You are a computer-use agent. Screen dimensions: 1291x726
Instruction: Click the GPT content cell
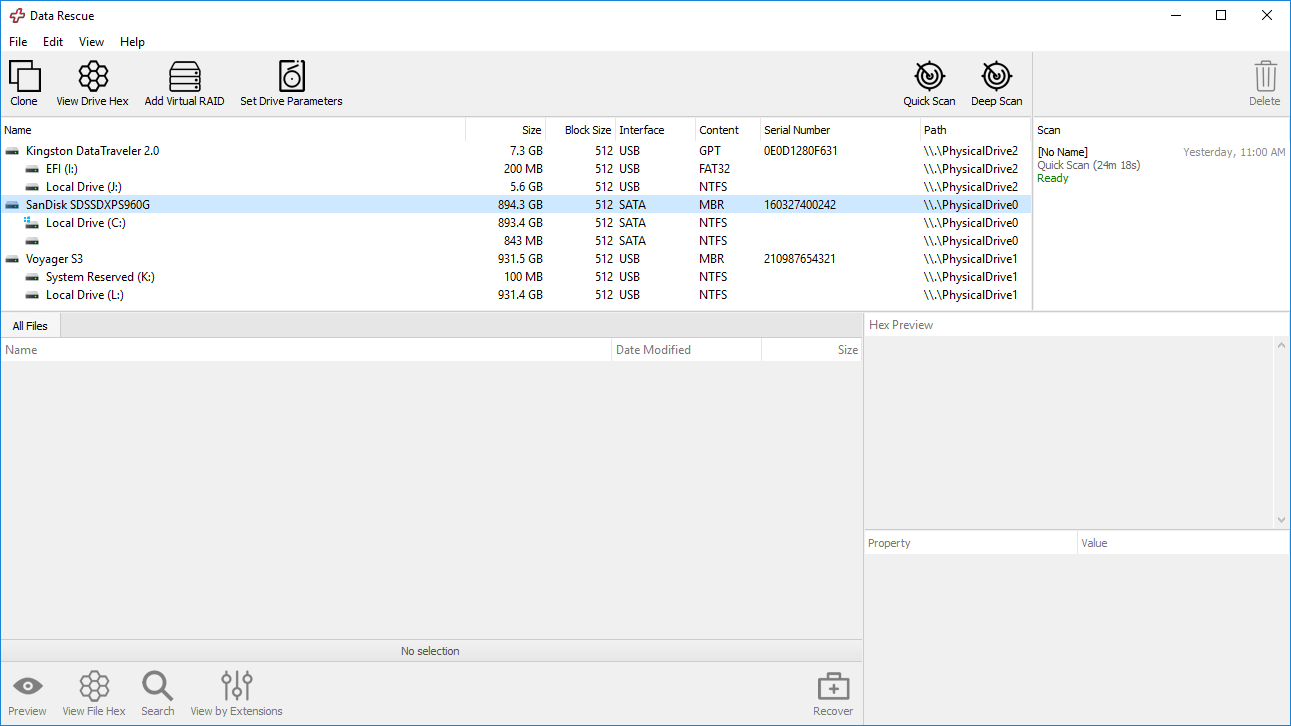710,151
